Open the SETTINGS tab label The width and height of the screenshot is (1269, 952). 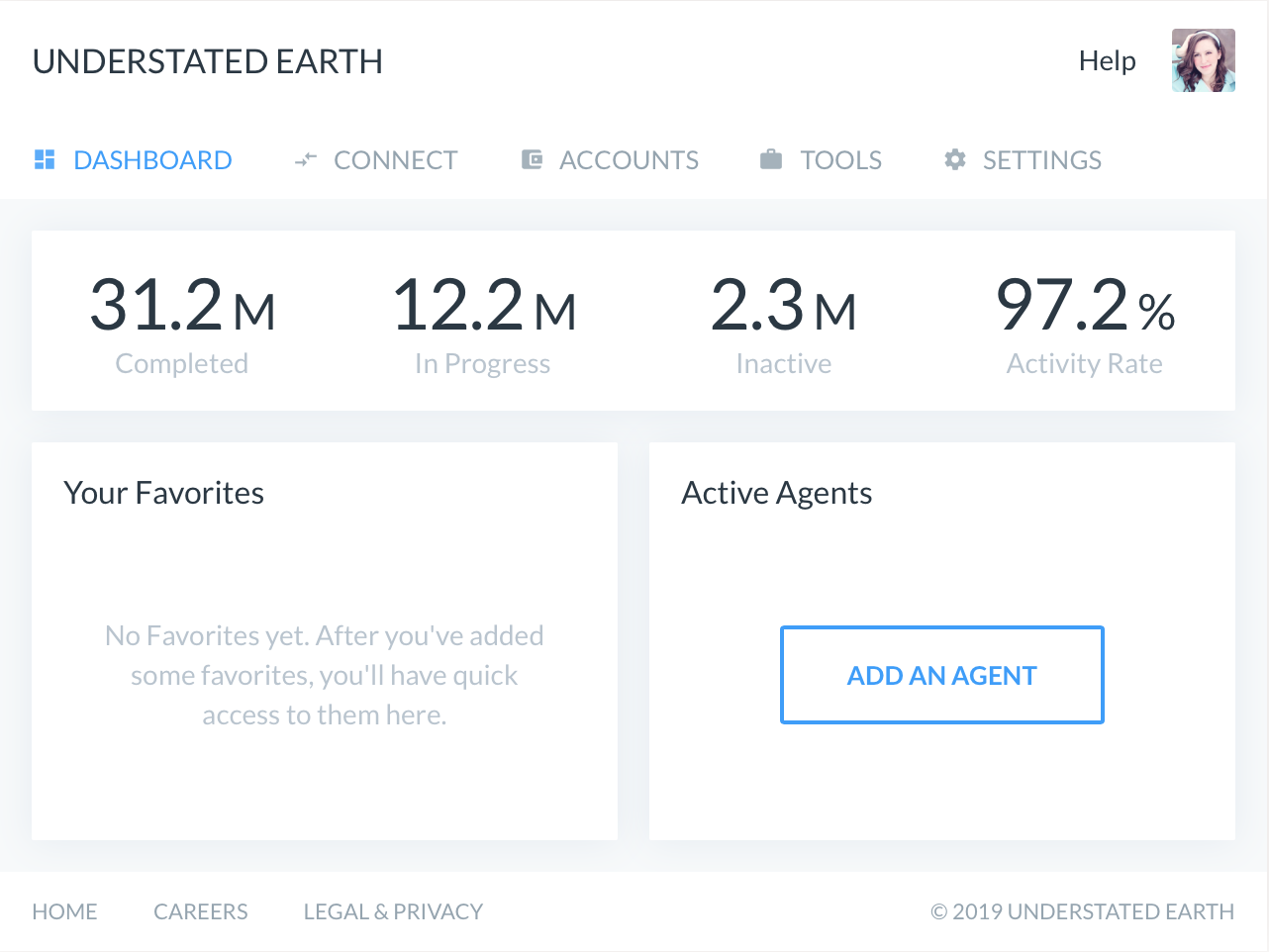point(1042,160)
